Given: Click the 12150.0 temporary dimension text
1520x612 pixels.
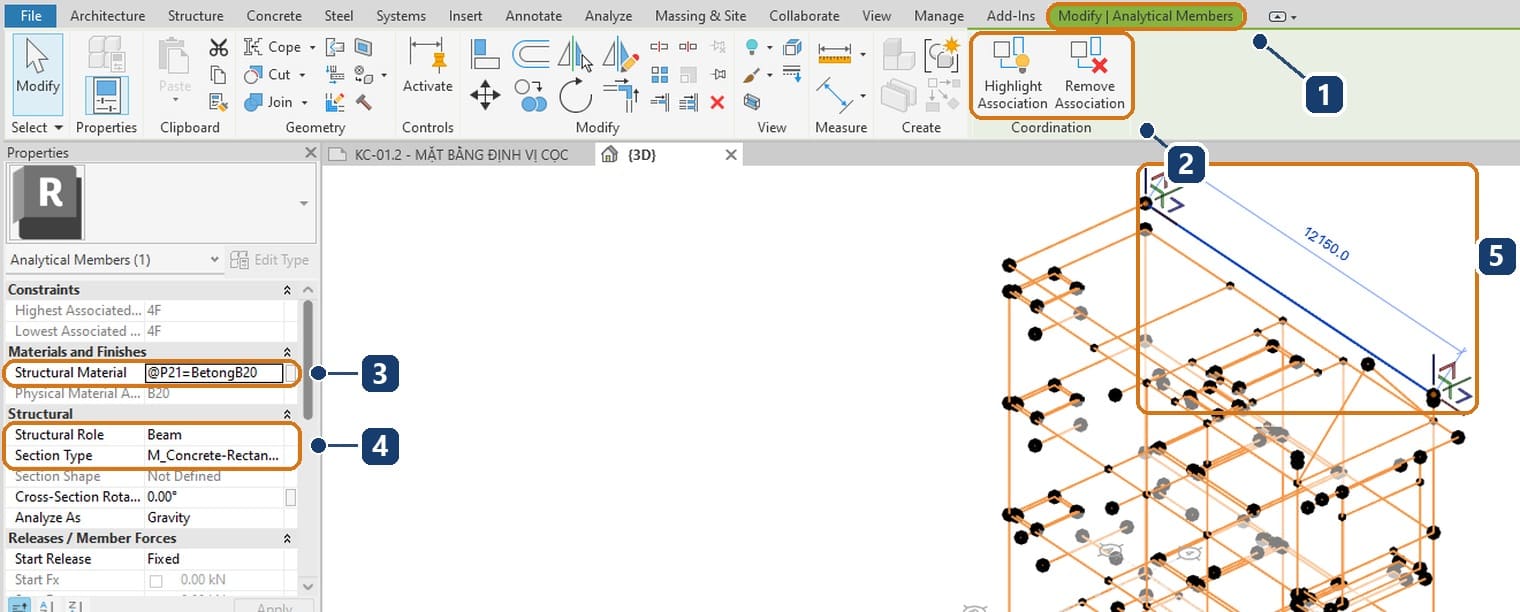Looking at the screenshot, I should [1326, 244].
